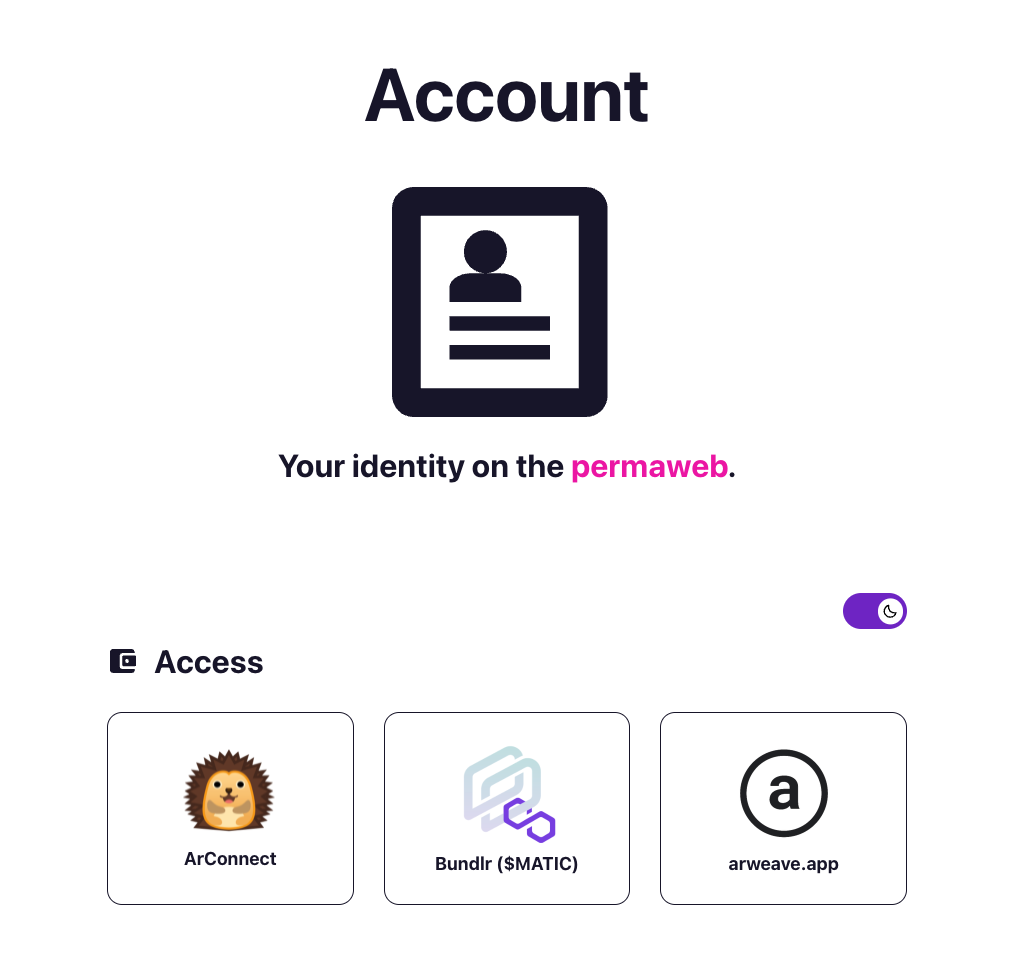The width and height of the screenshot is (1028, 976).
Task: Click the wallet icon beside Access
Action: (123, 661)
